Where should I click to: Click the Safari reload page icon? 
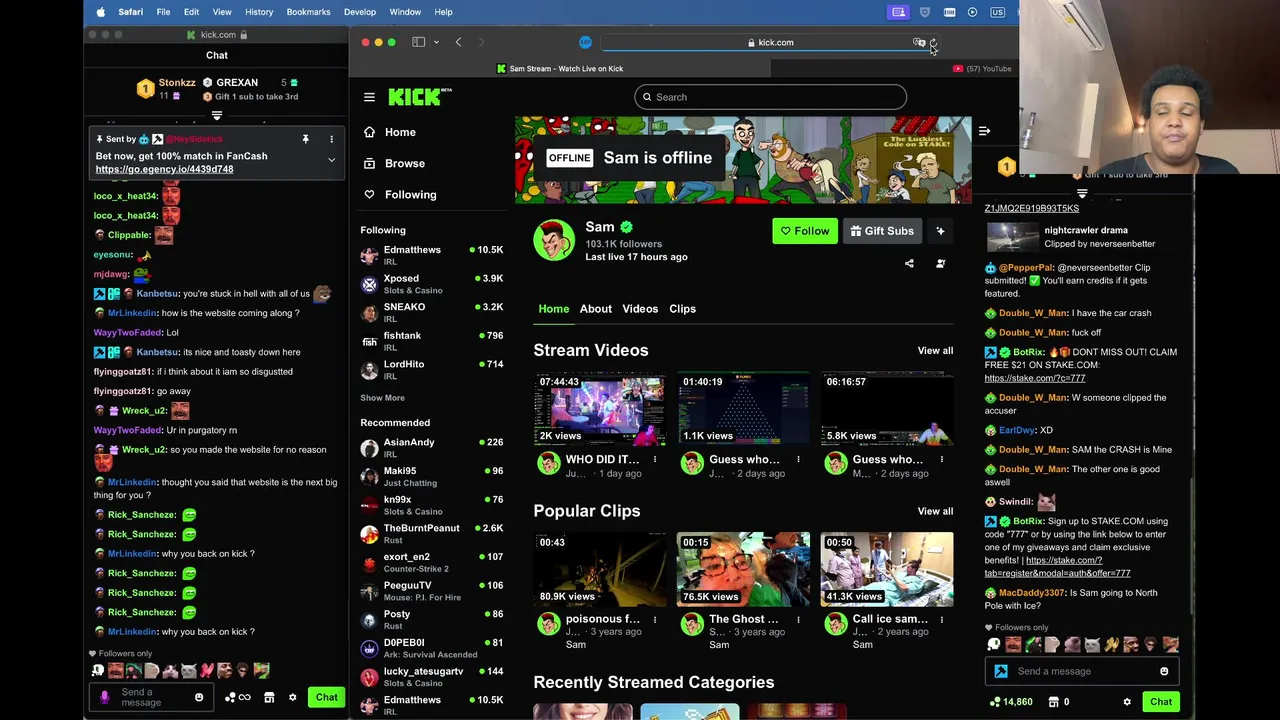click(x=932, y=43)
